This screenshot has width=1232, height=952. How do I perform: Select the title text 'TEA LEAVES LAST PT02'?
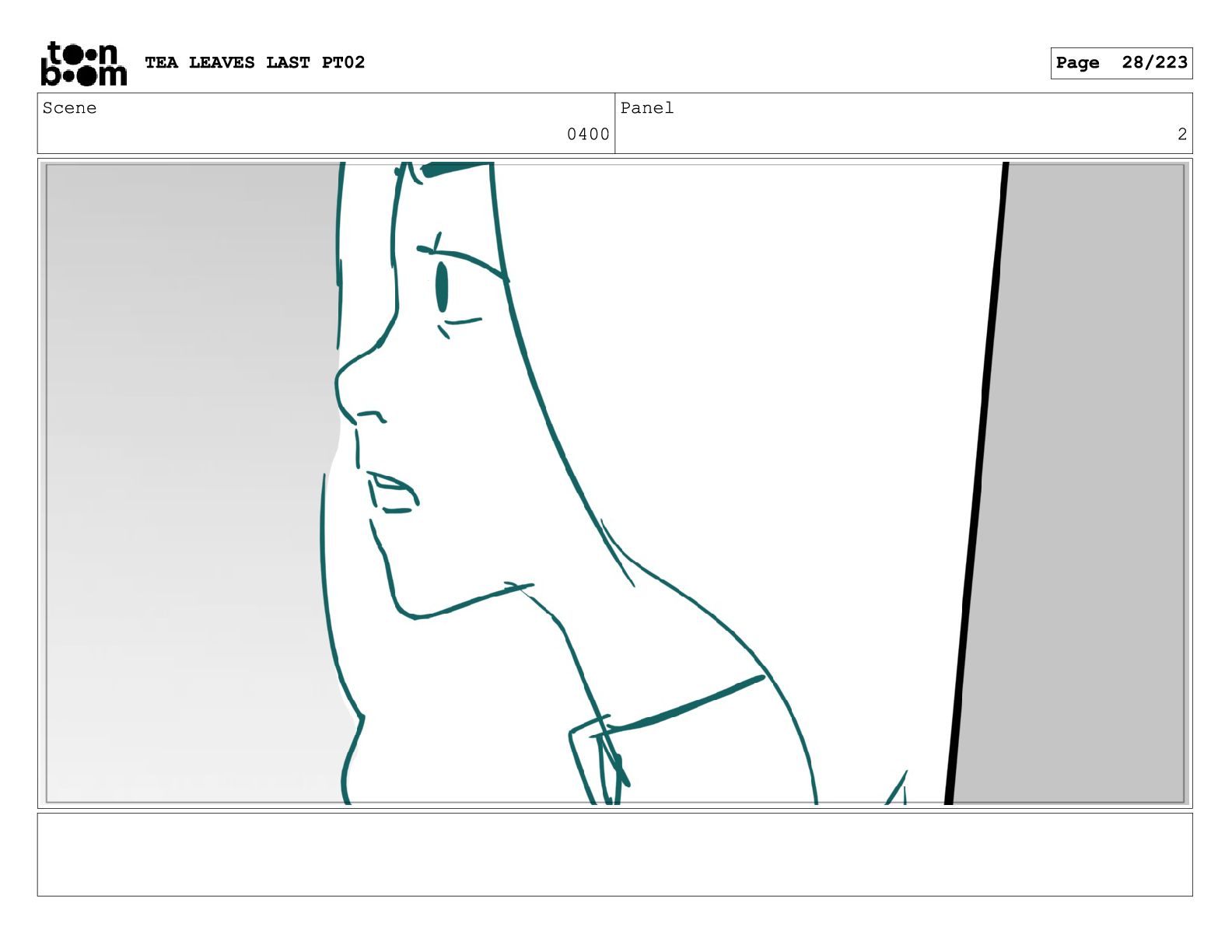(254, 62)
